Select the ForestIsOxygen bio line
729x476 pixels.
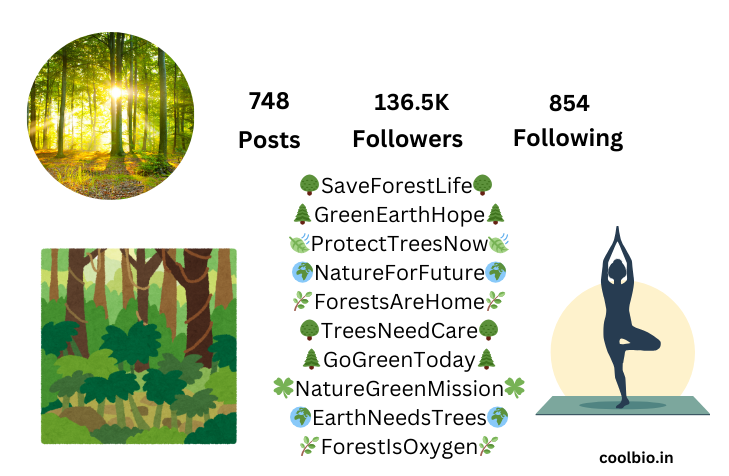click(399, 446)
